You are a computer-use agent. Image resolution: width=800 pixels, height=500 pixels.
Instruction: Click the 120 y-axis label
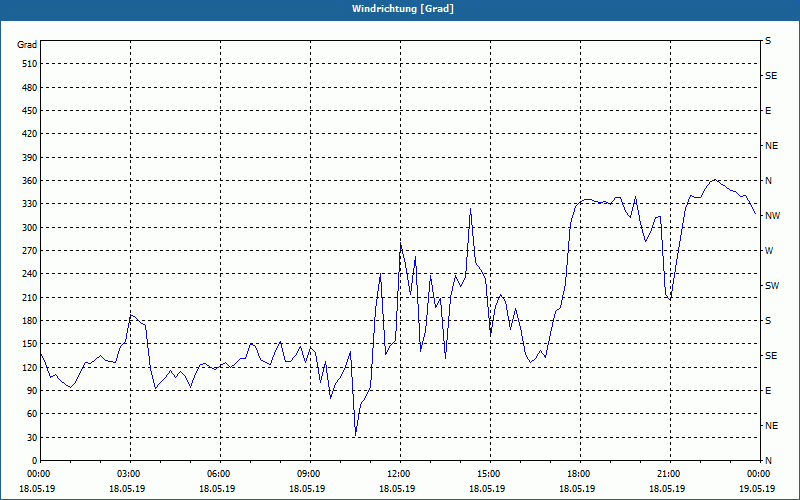(30, 367)
